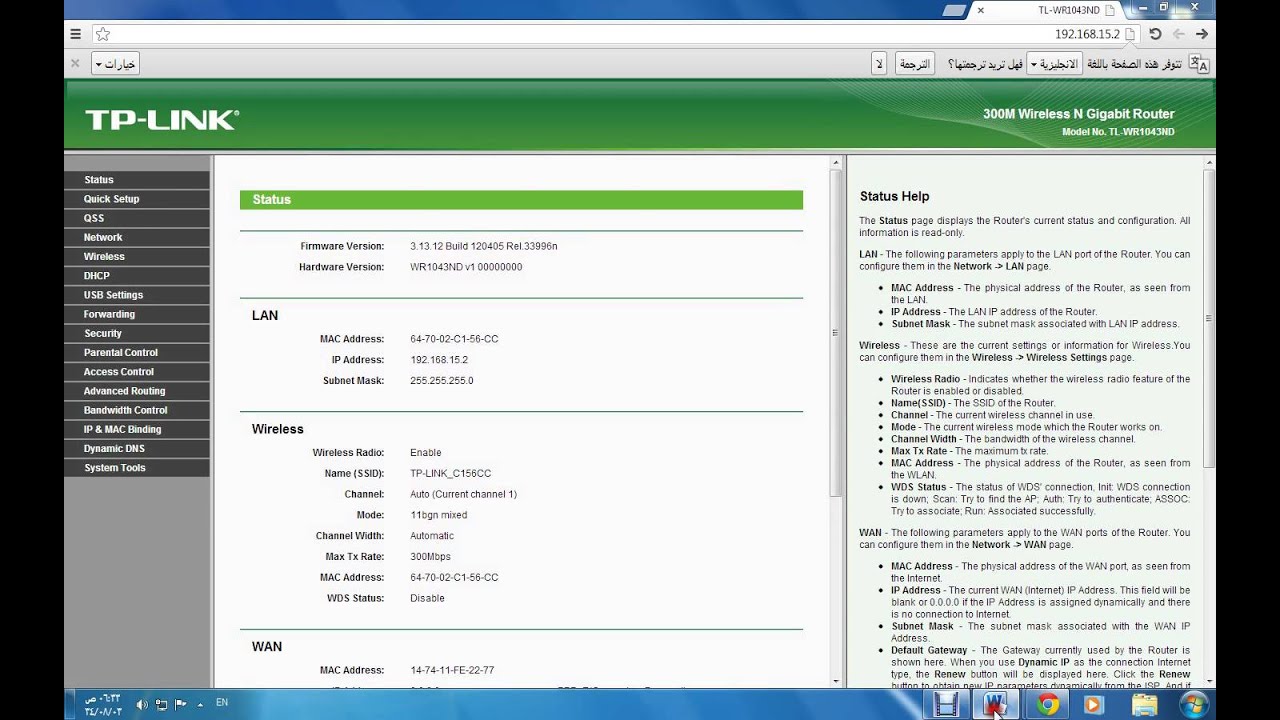
Task: Click the الترجمة translate button
Action: [914, 64]
